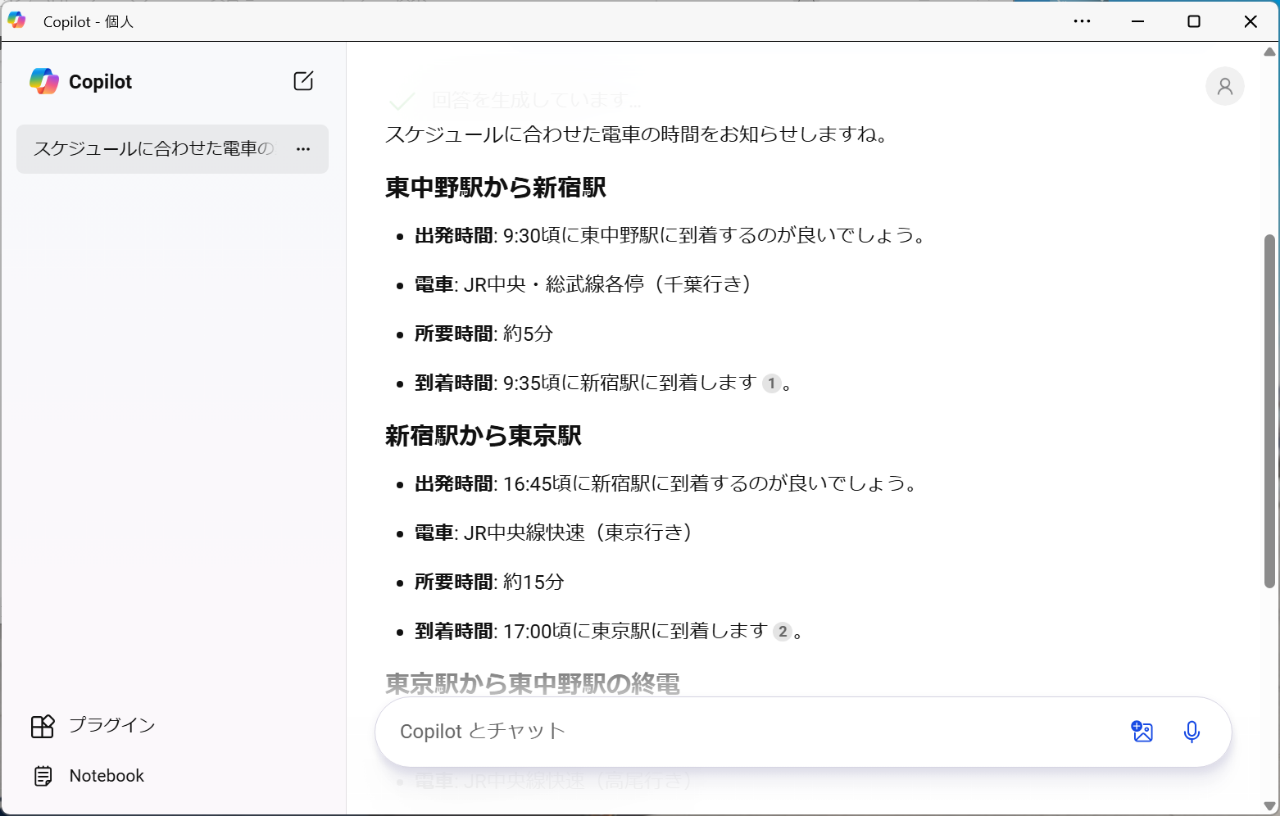Click the add image icon in chat box

point(1142,731)
